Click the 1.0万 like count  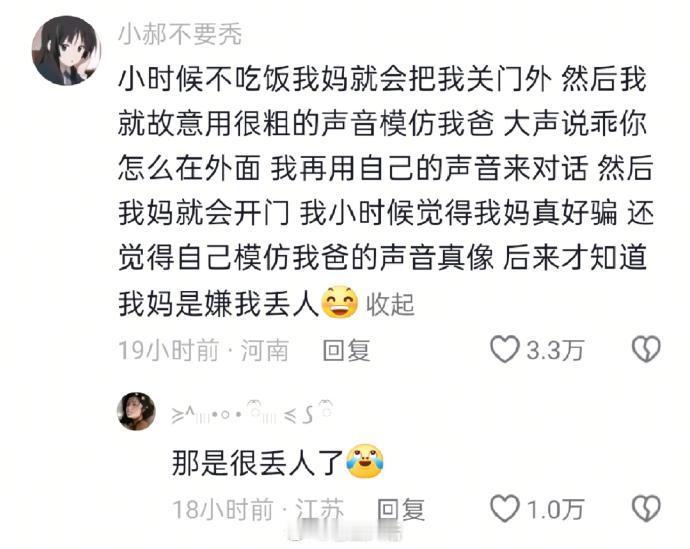pos(555,510)
